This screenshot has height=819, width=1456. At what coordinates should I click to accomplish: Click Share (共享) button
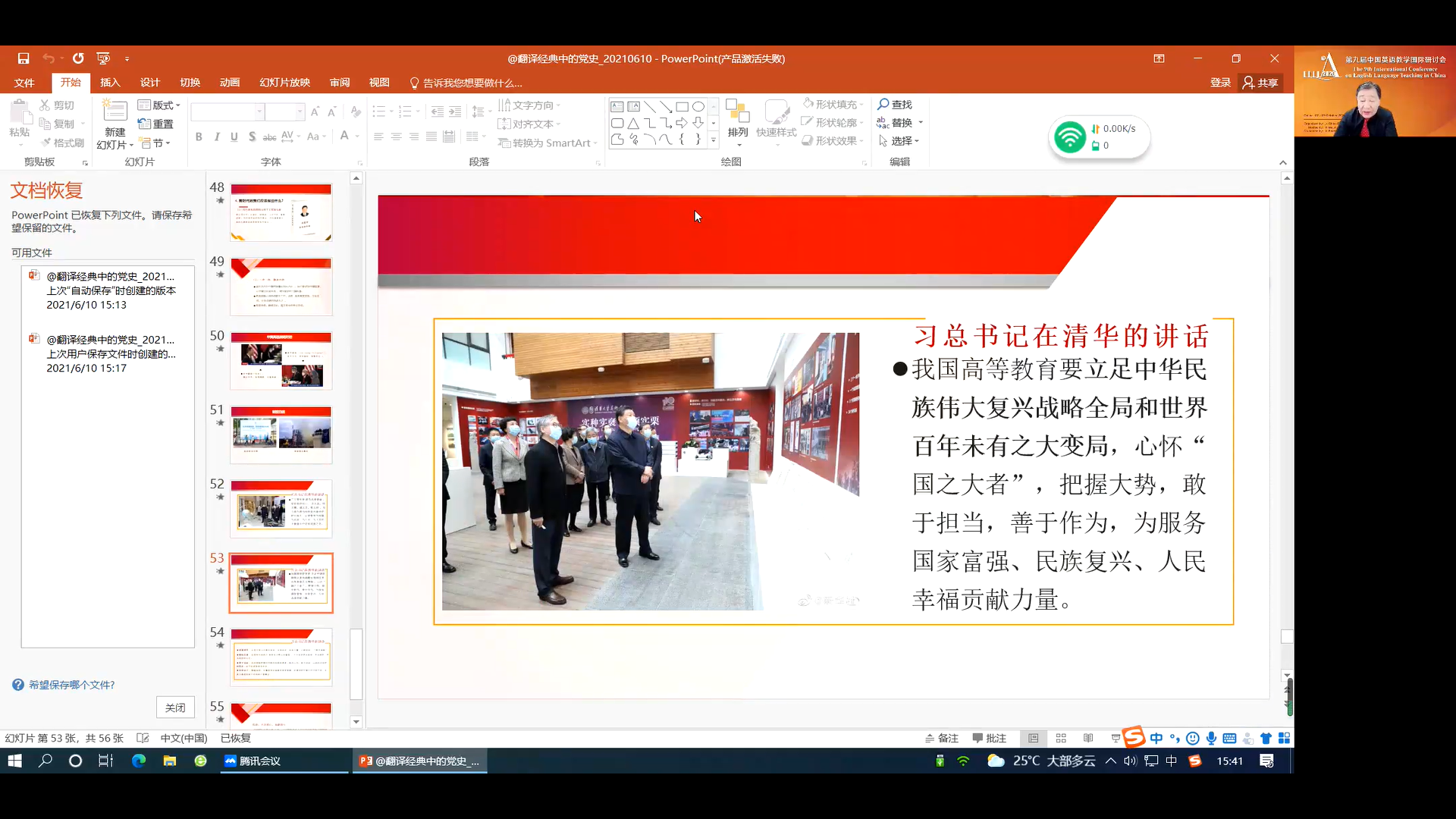coord(1260,83)
